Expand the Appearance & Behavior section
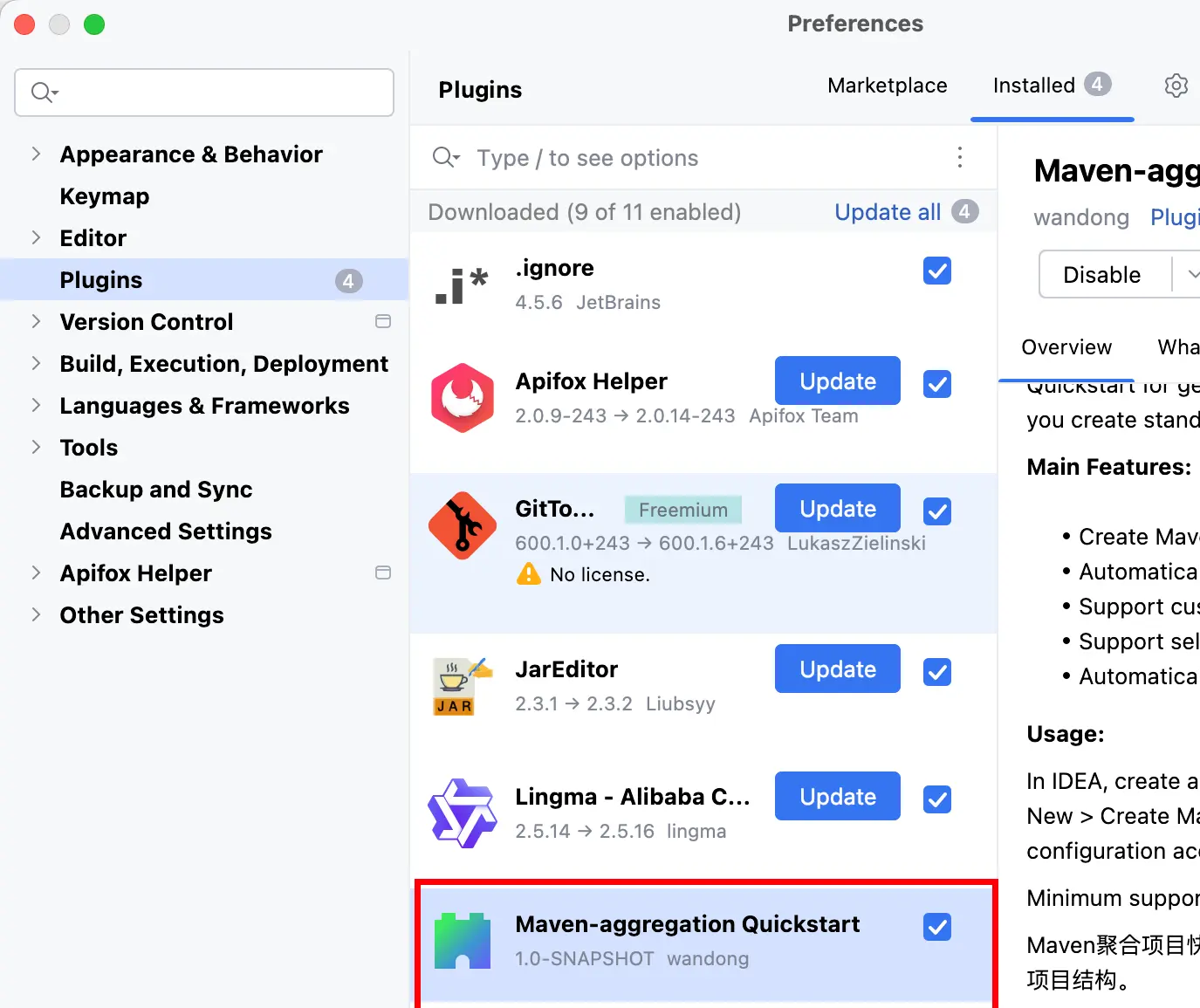 click(x=36, y=154)
